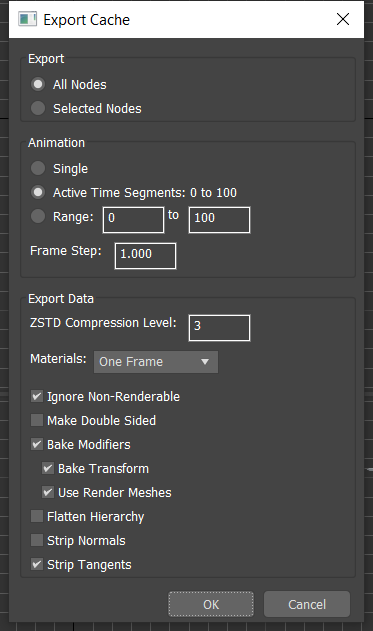Image resolution: width=373 pixels, height=631 pixels.
Task: Disable Bake Transform option
Action: [48, 468]
